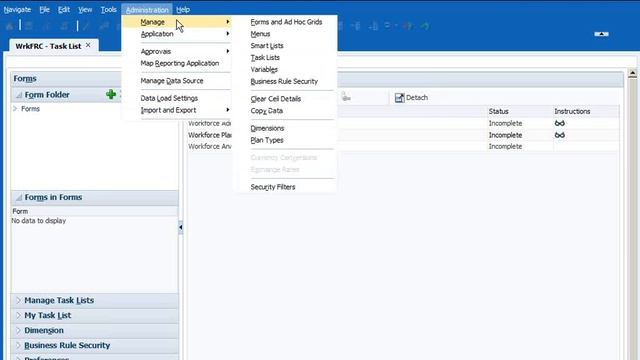640x360 pixels.
Task: Click 'No data to display' text
Action: coord(38,220)
